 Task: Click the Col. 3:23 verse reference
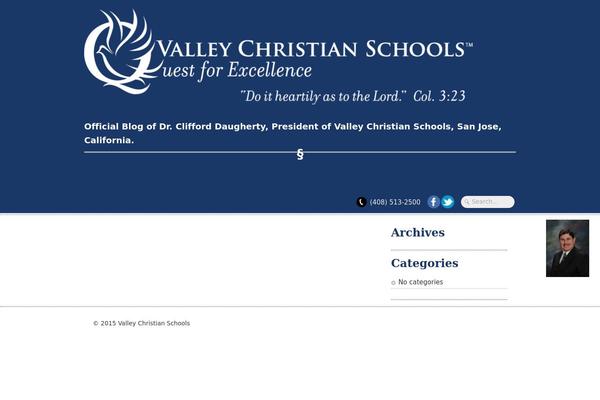[439, 96]
